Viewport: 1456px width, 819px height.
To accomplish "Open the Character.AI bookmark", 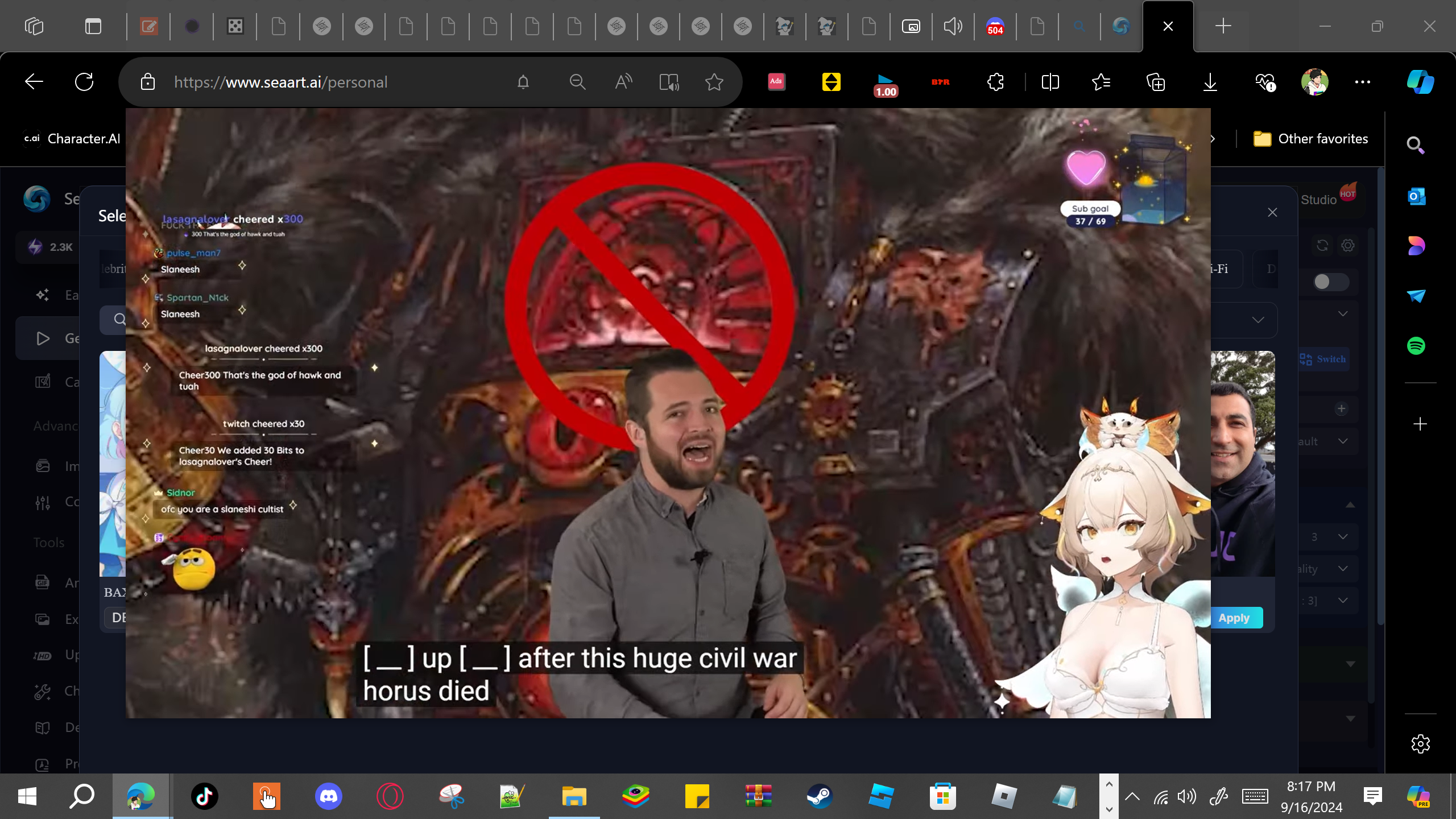I will tap(72, 139).
